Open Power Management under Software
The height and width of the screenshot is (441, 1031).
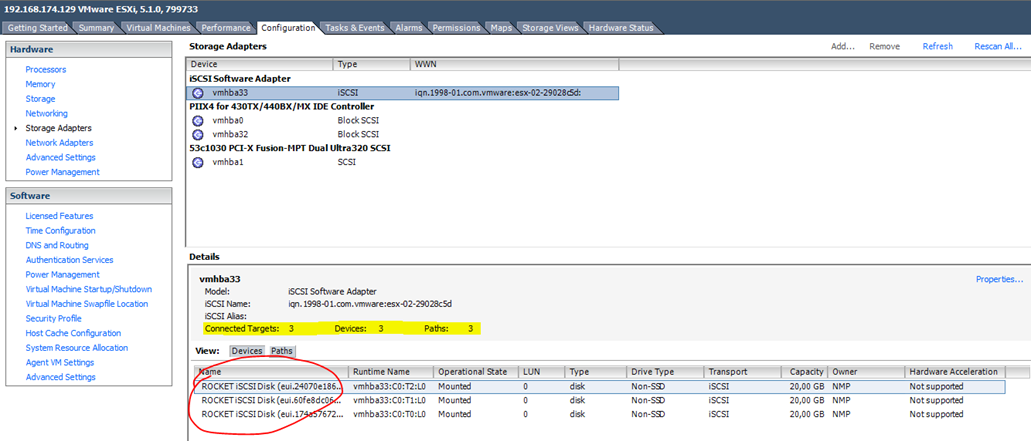(x=62, y=275)
